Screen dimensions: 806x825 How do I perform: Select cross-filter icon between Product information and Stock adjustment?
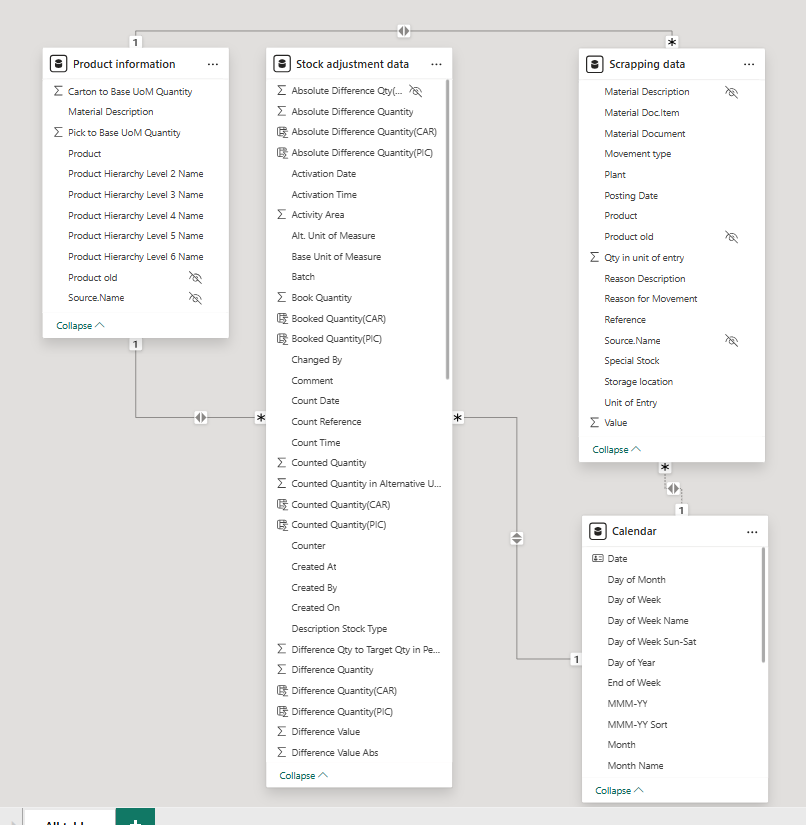pos(200,417)
